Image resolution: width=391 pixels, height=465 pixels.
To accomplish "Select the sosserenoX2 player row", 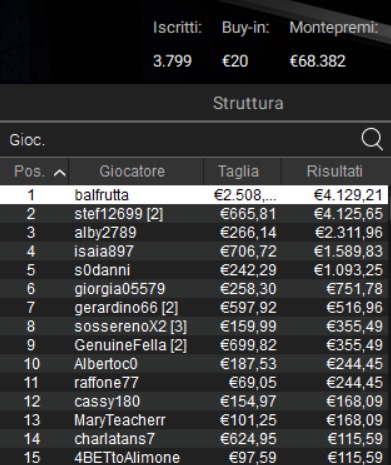I will 194,326.
